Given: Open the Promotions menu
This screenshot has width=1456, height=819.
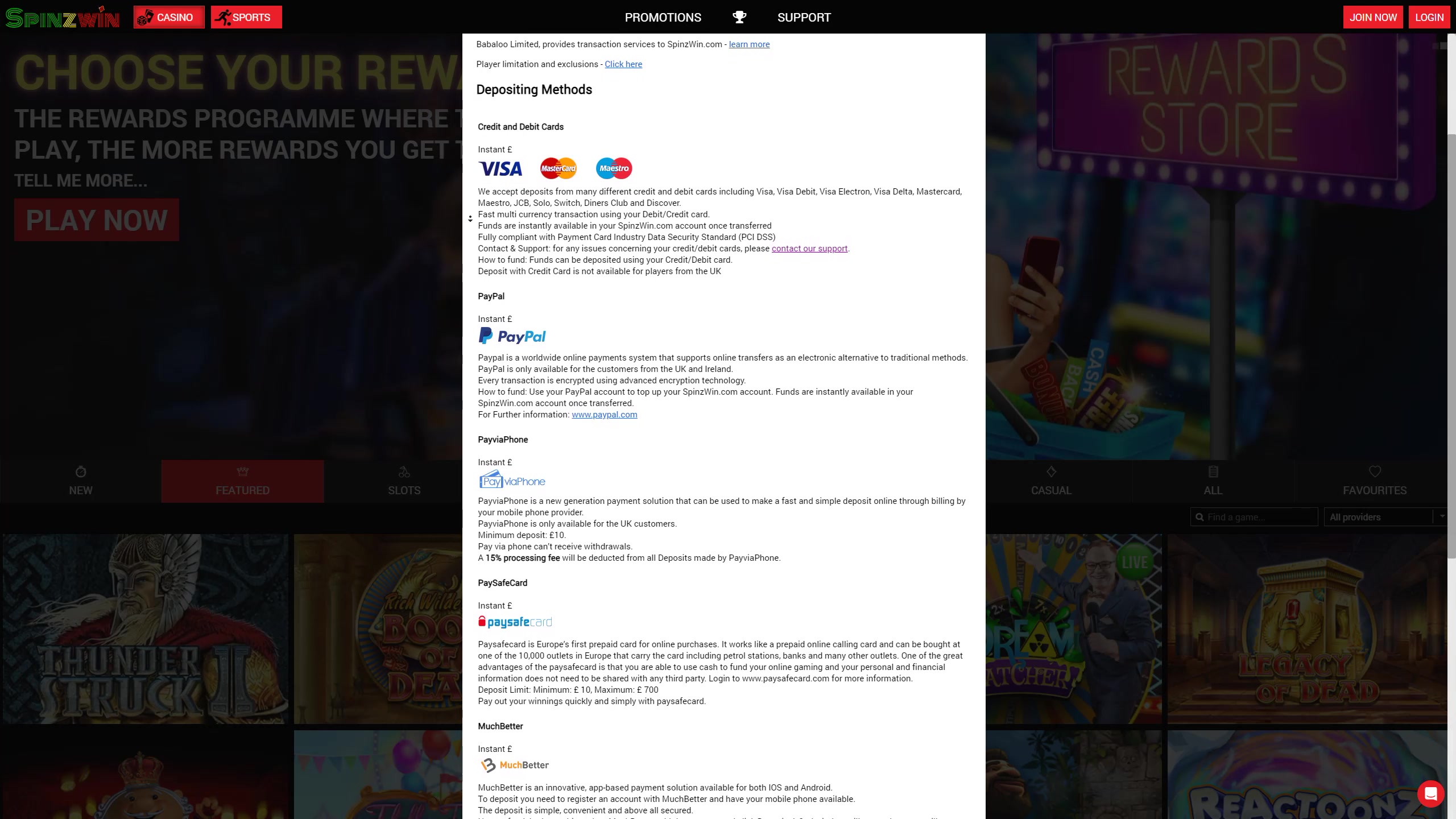Looking at the screenshot, I should pos(663,17).
